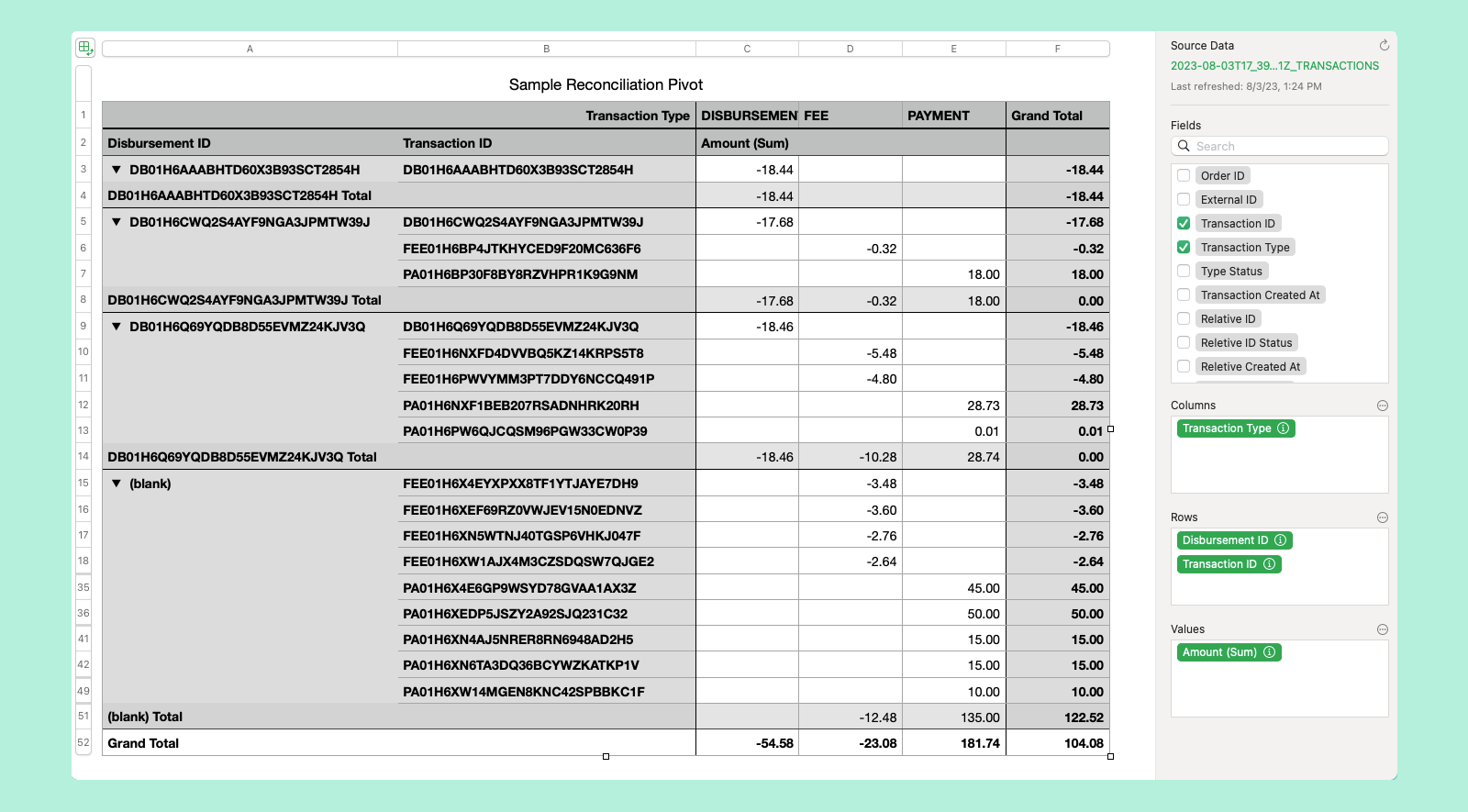Image resolution: width=1468 pixels, height=812 pixels.
Task: Click the FEE column header cell
Action: click(x=851, y=116)
